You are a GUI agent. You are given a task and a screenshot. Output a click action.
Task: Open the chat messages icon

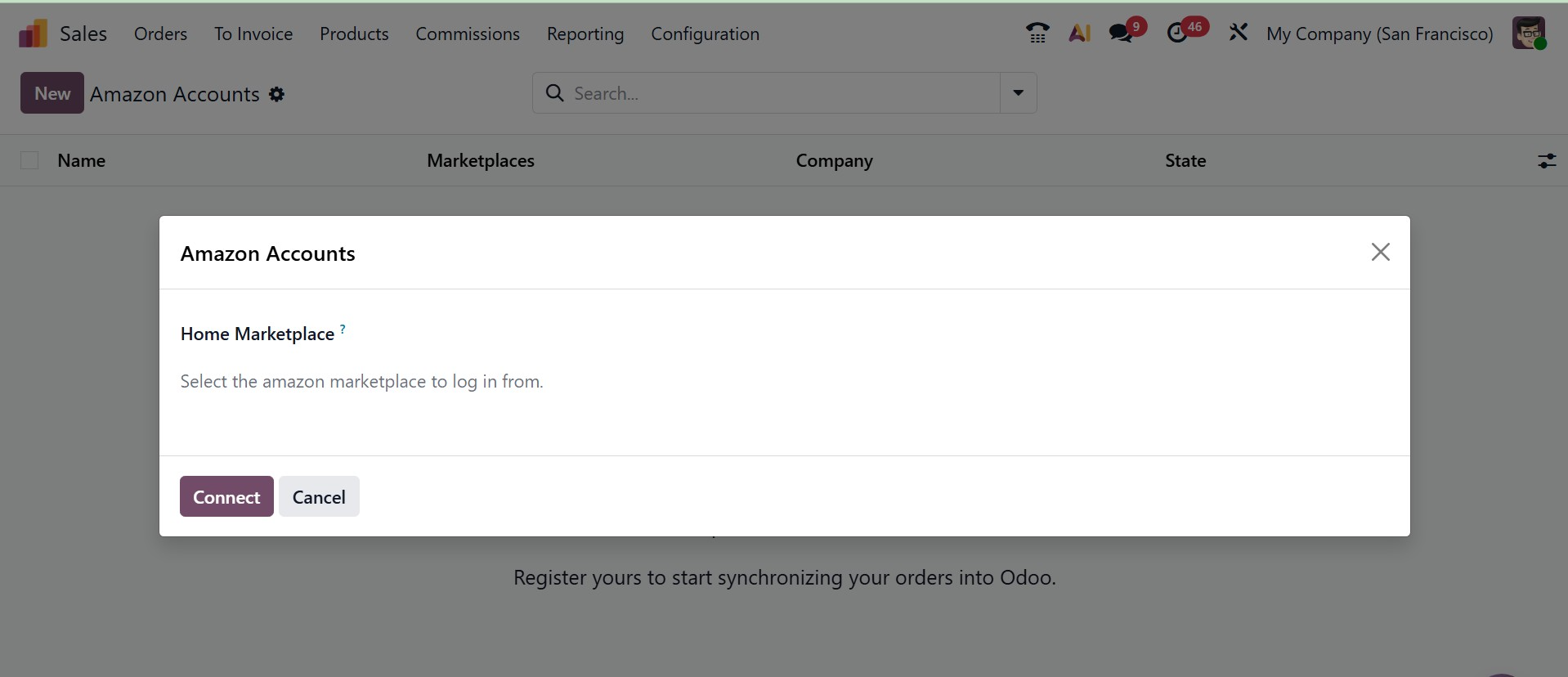(1122, 34)
